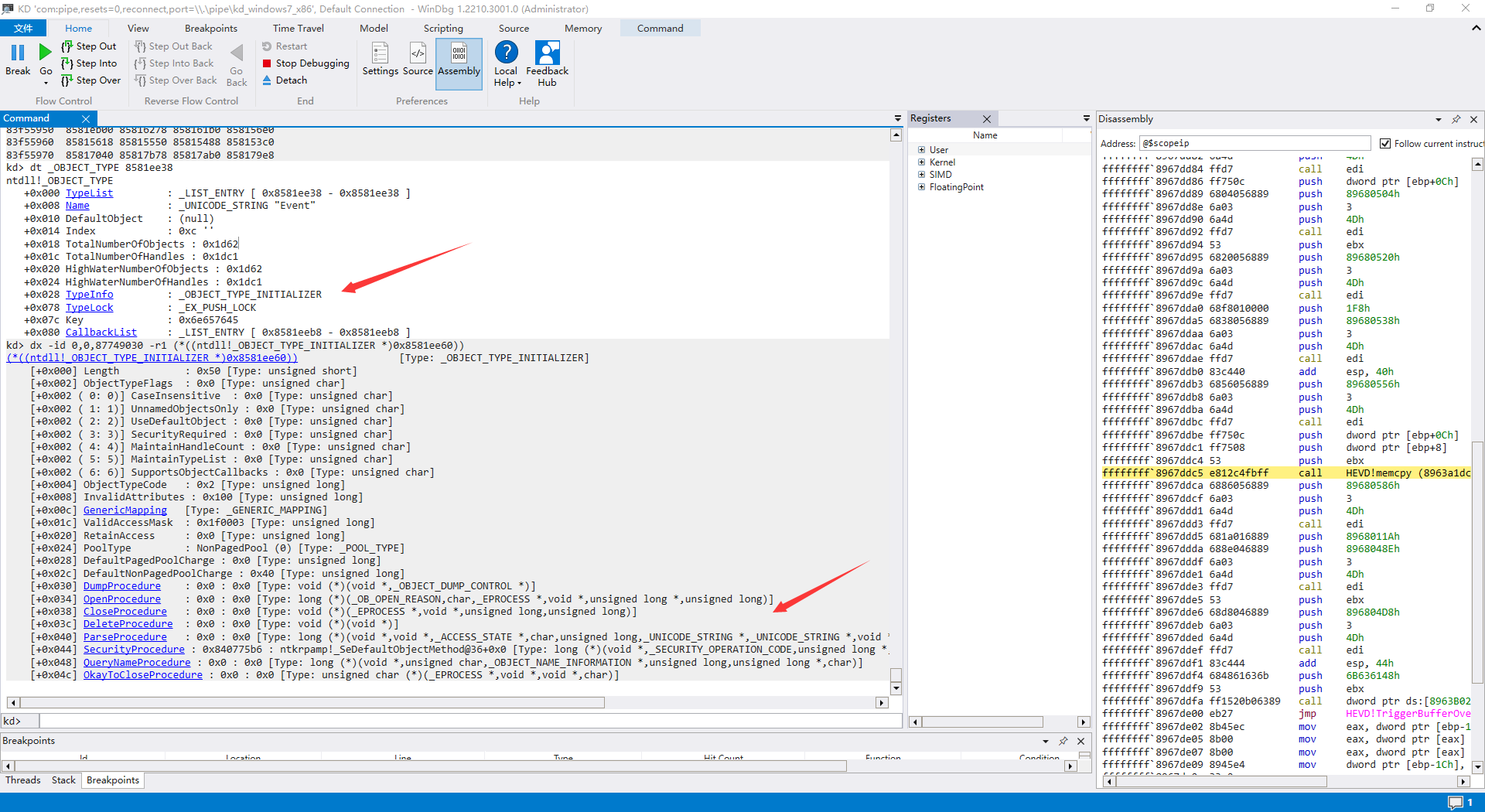The image size is (1485, 812).
Task: Click the Go play icon
Action: pyautogui.click(x=46, y=53)
